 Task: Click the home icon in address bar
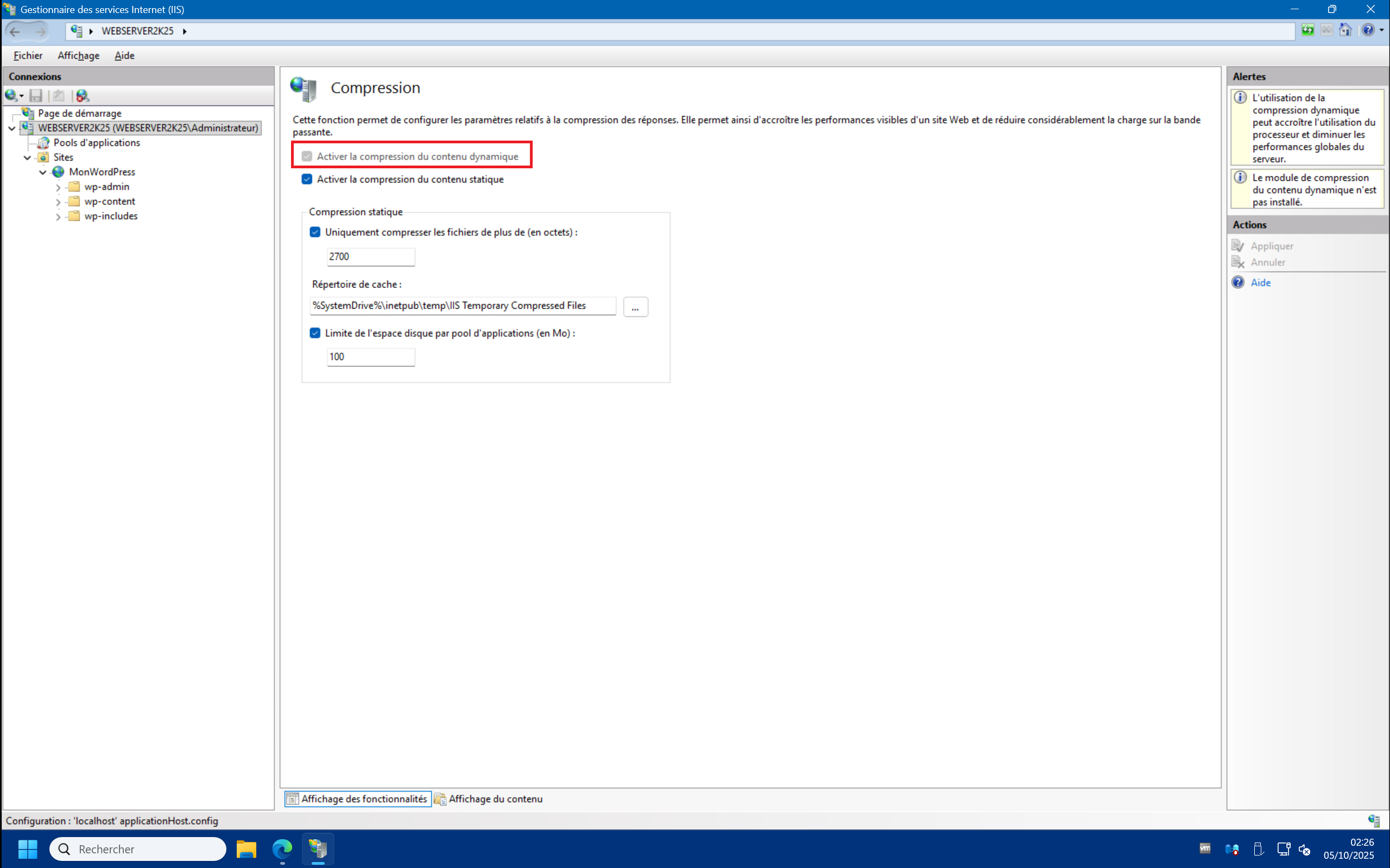[1345, 30]
